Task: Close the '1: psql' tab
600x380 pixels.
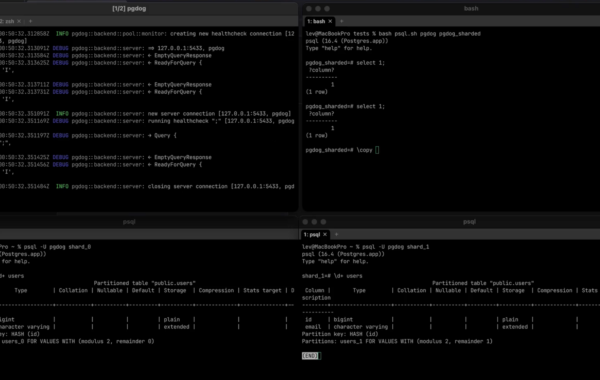Action: tap(325, 235)
